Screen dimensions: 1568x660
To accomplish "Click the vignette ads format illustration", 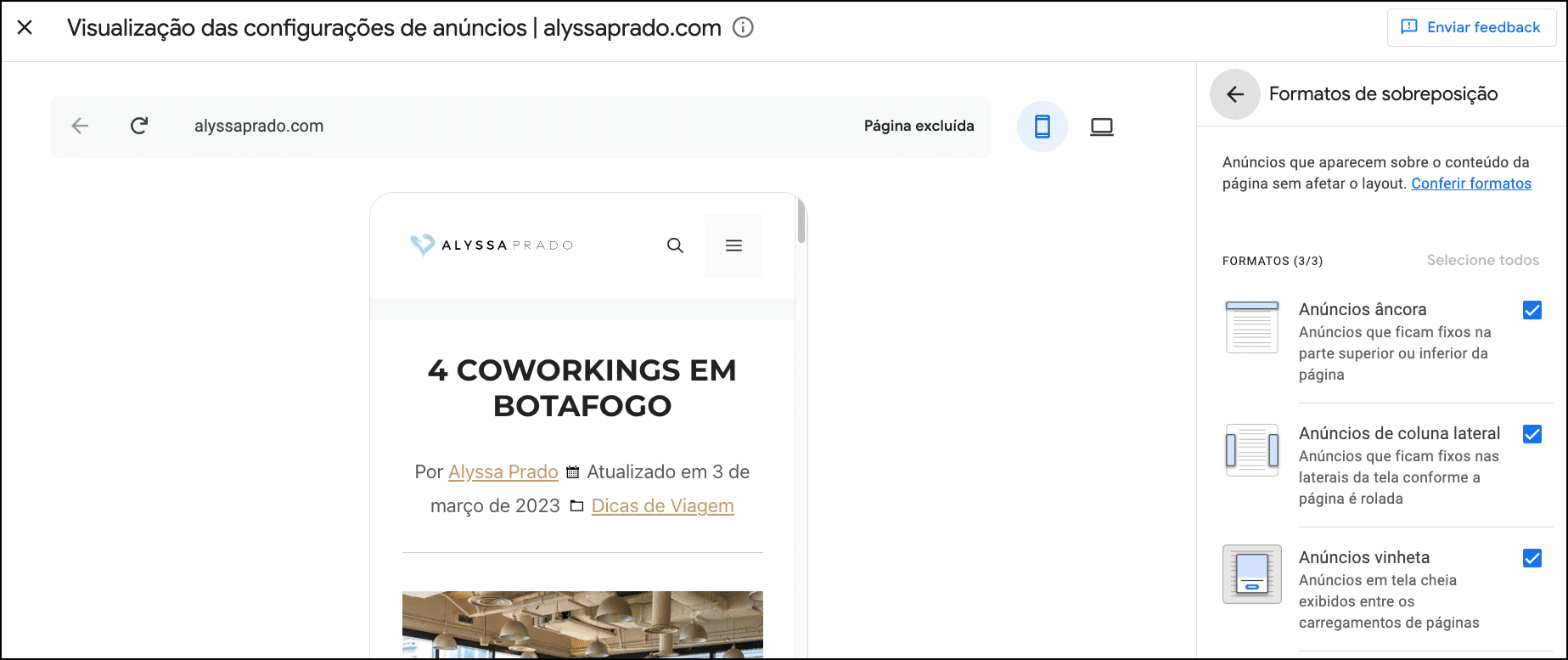I will coord(1252,574).
